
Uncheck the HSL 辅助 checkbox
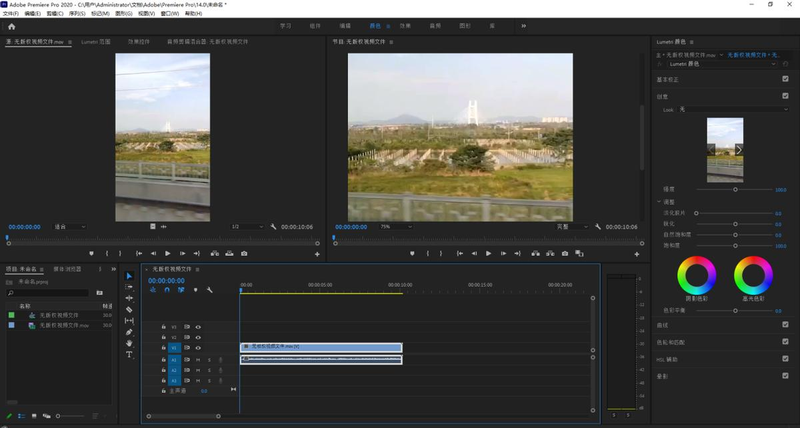[785, 359]
